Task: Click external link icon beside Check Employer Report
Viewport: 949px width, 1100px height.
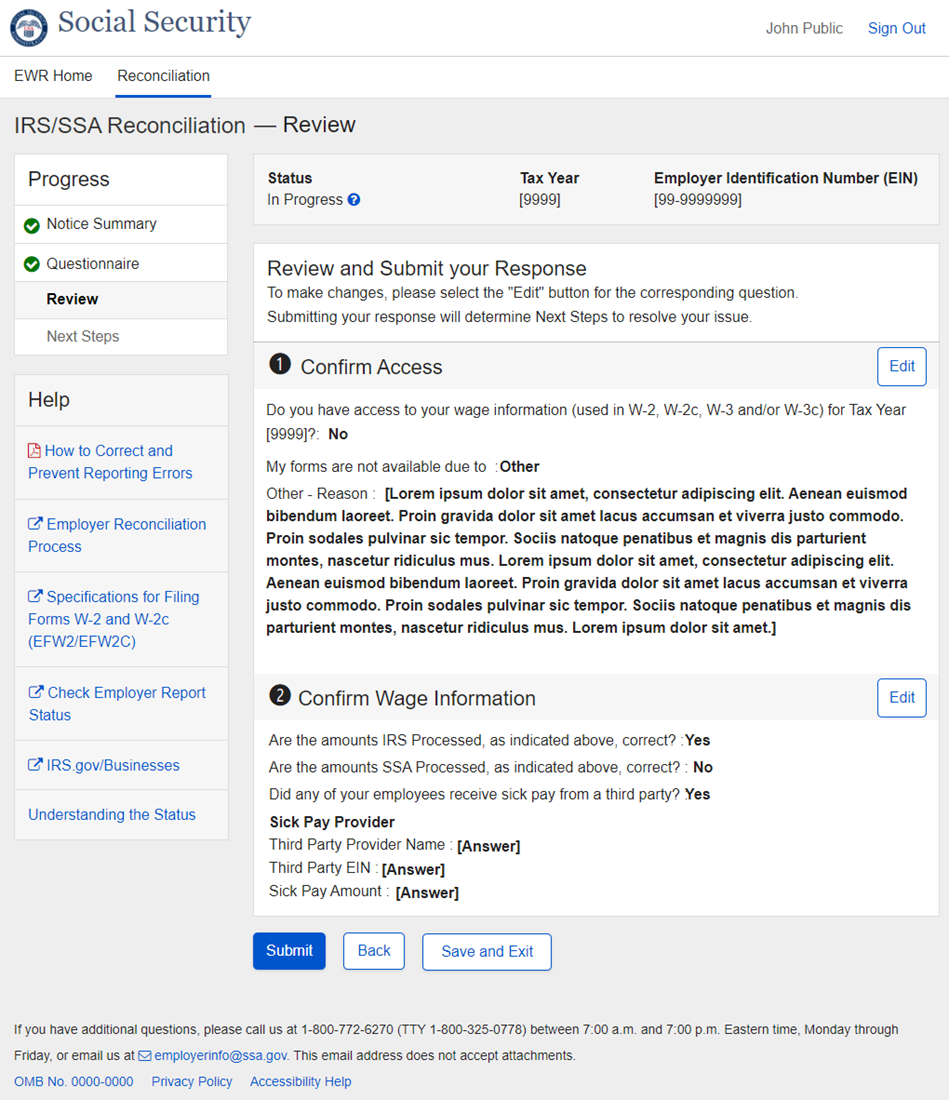Action: (35, 693)
